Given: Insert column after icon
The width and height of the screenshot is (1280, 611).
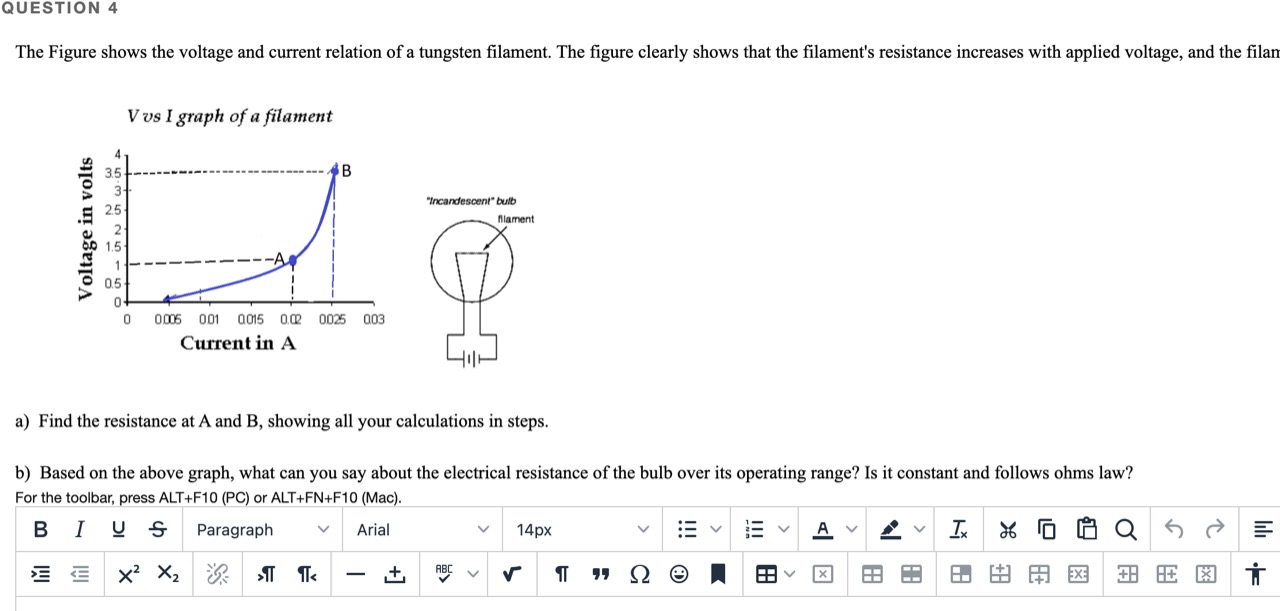Looking at the screenshot, I should tap(1165, 574).
